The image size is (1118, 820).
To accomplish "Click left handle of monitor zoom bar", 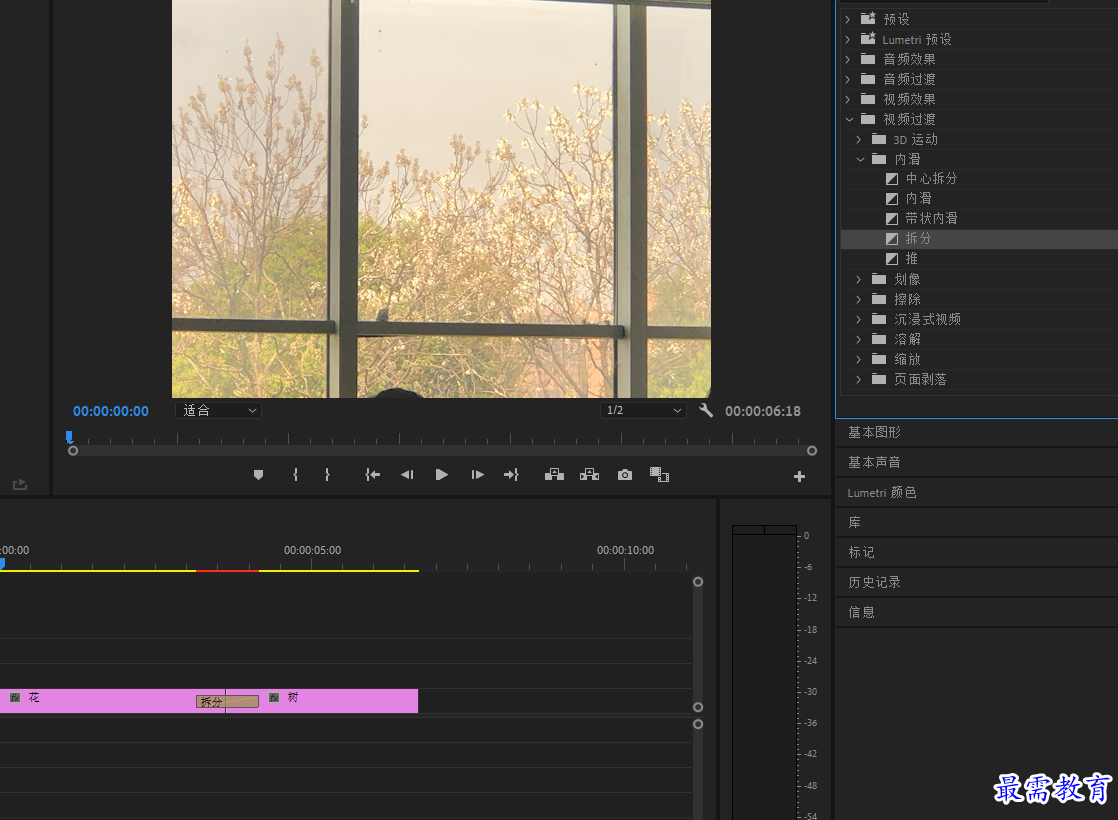I will 73,451.
